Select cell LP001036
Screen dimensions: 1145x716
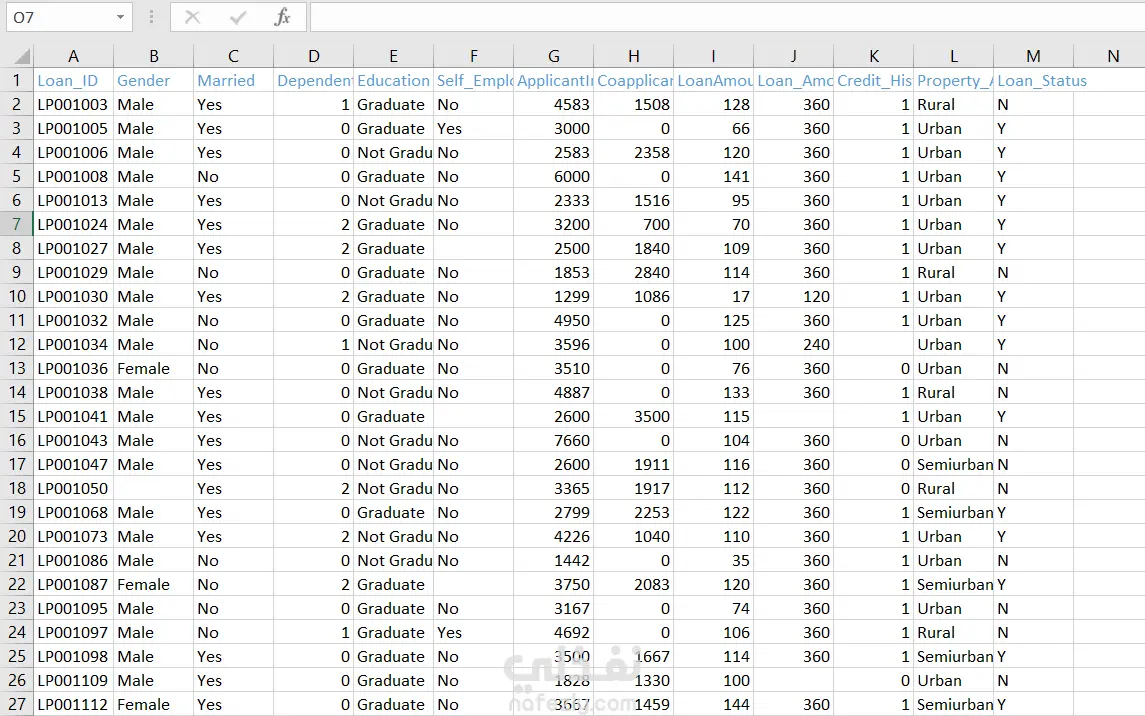pos(73,369)
